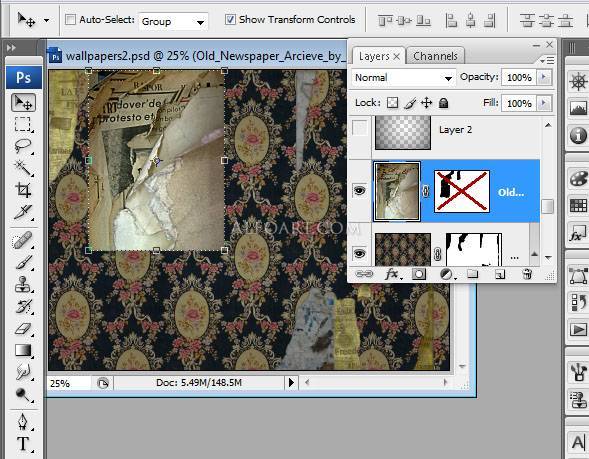Expand the toolbox double-arrow
The width and height of the screenshot is (589, 459).
[x=11, y=48]
